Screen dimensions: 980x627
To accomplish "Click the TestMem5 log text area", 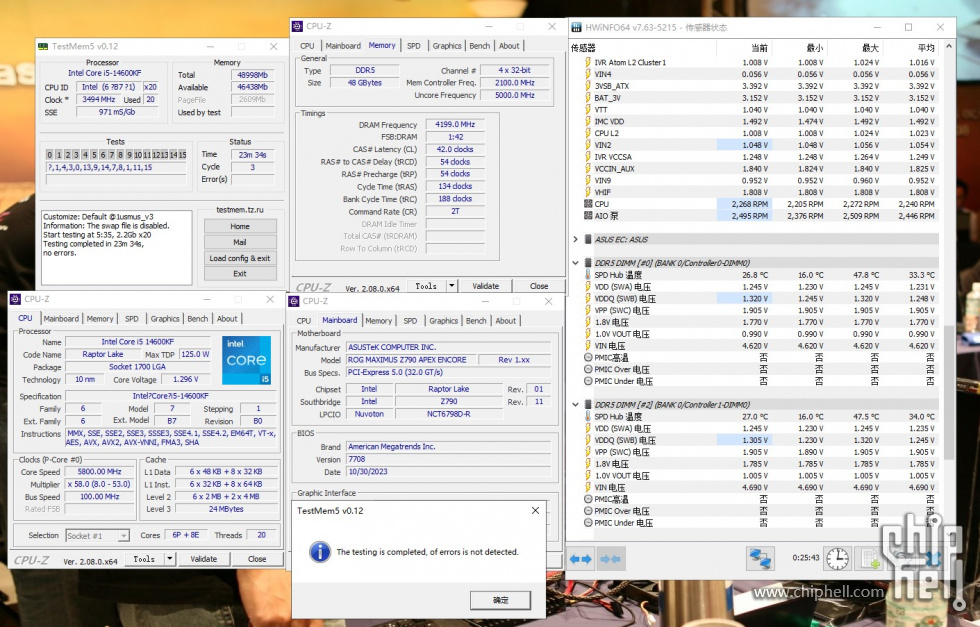I will click(x=116, y=247).
